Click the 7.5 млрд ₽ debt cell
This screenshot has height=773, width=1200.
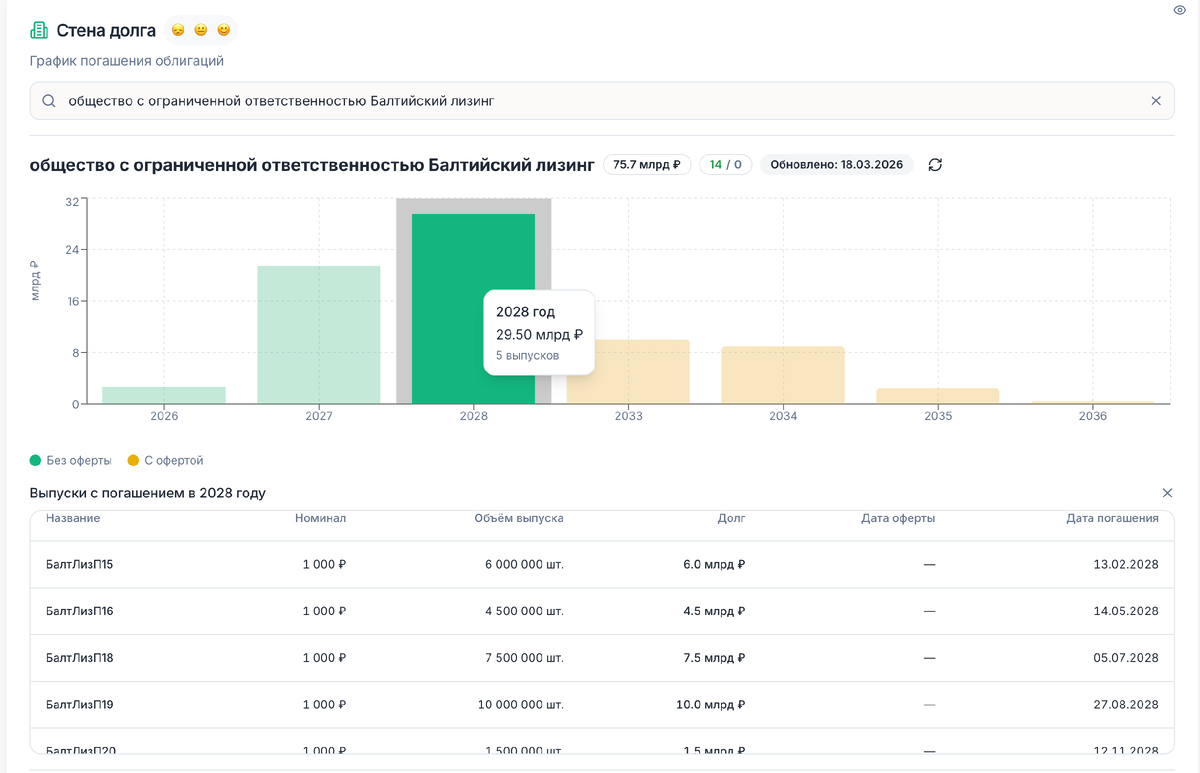coord(714,658)
